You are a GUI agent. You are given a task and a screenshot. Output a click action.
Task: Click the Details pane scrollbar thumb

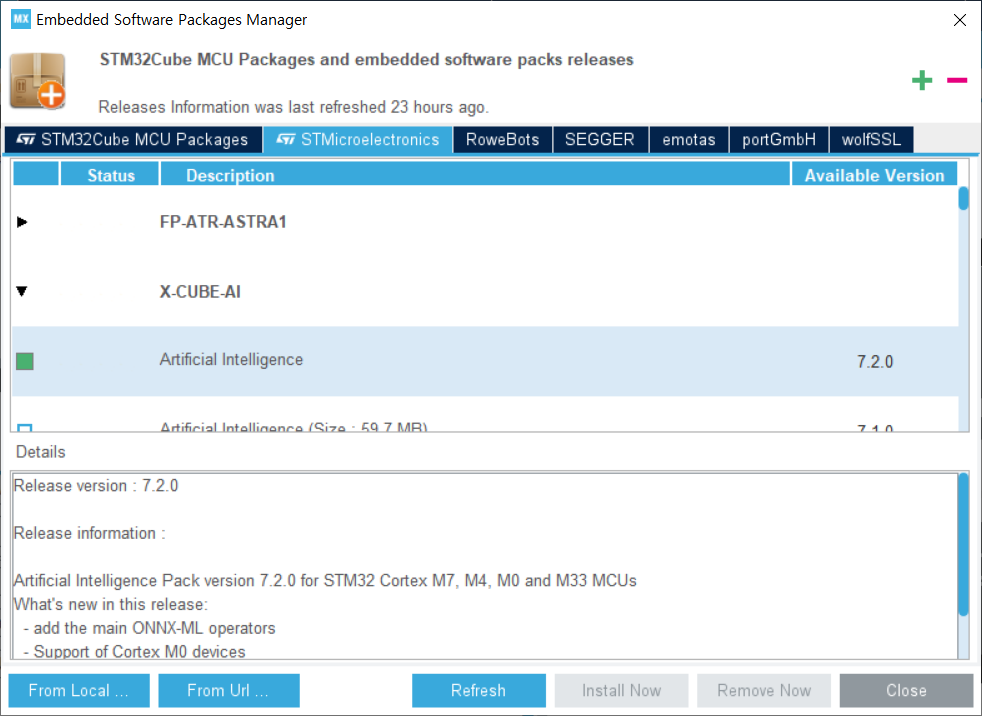[x=964, y=545]
